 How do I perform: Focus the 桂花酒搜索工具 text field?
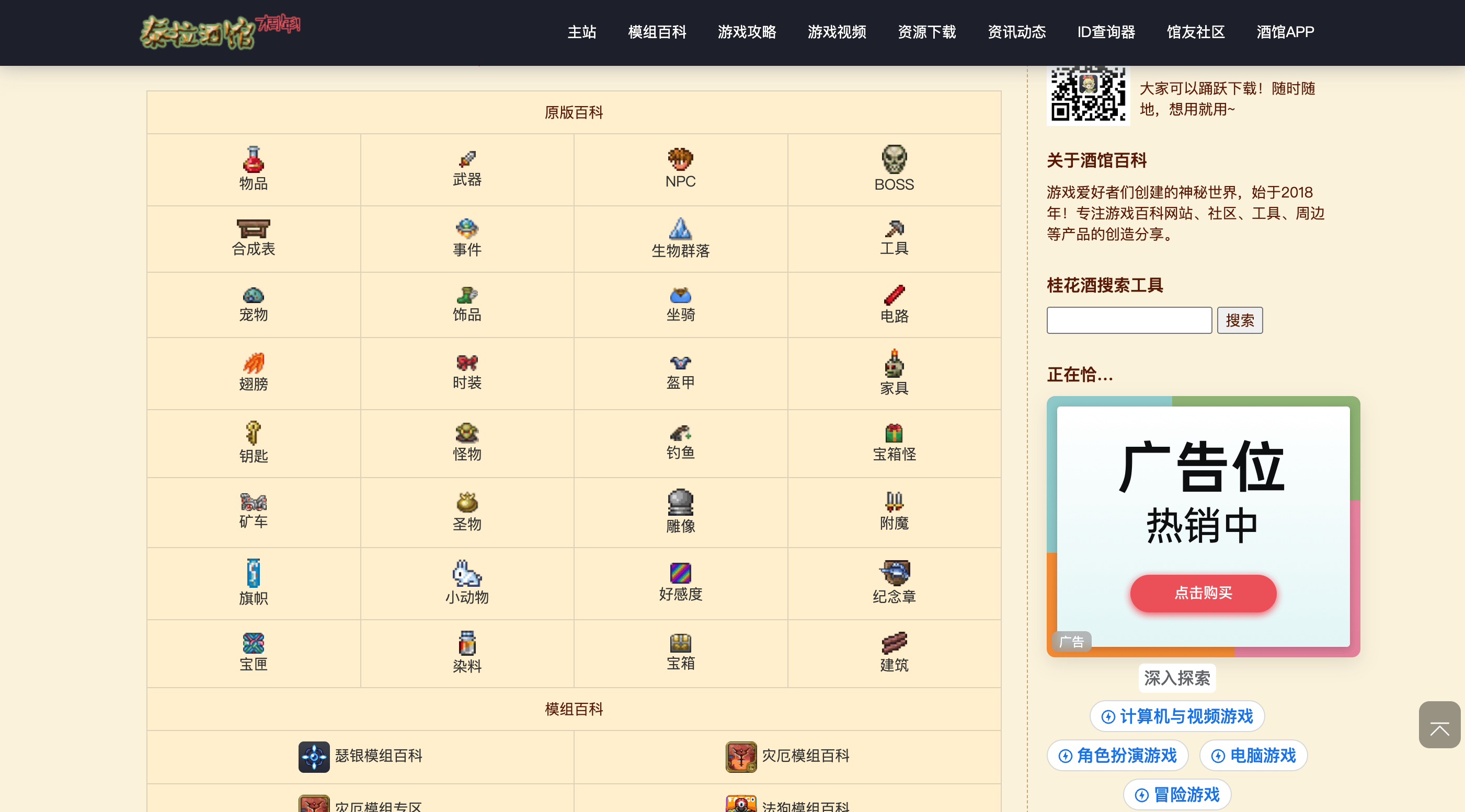pos(1129,320)
